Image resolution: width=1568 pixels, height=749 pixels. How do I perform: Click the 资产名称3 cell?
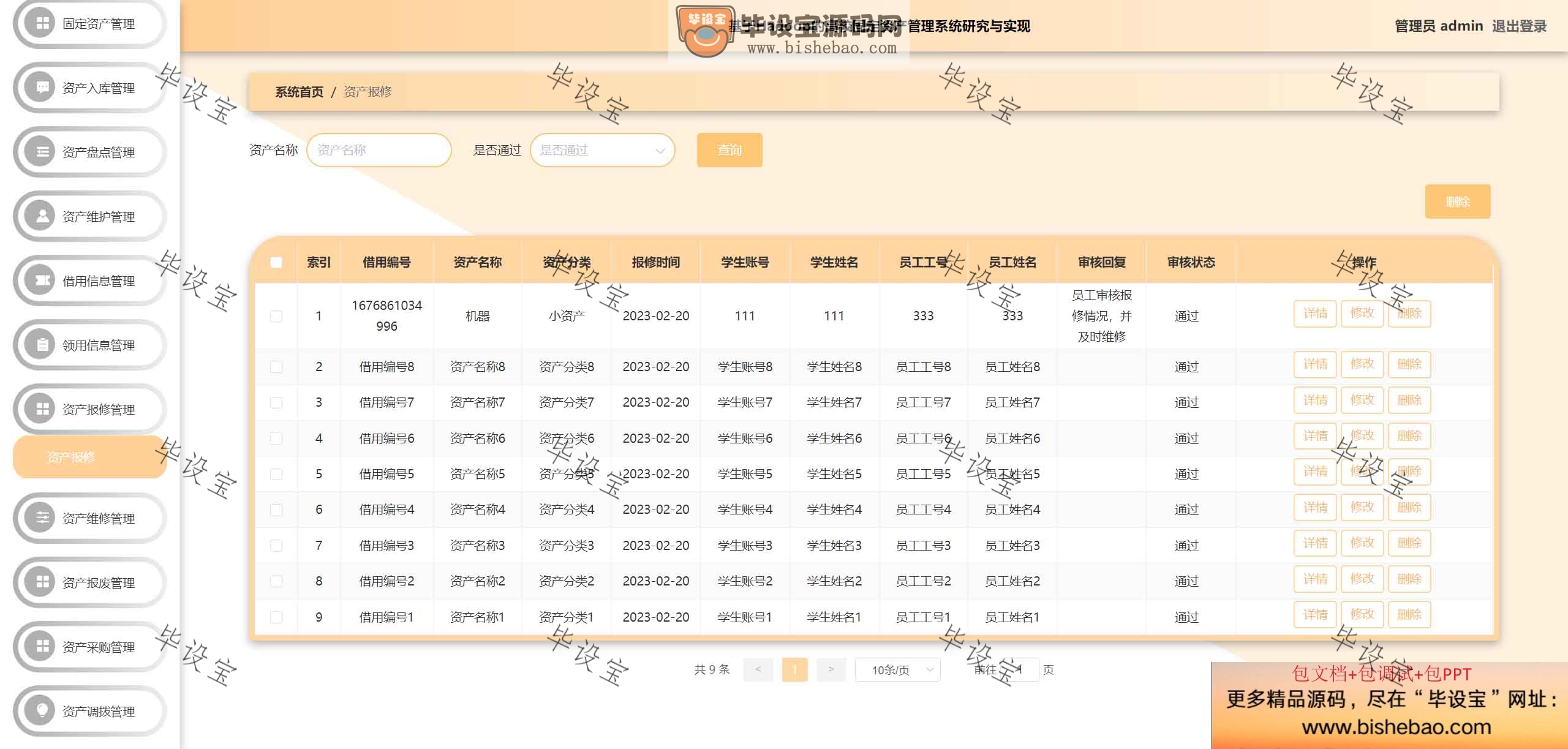(x=477, y=545)
